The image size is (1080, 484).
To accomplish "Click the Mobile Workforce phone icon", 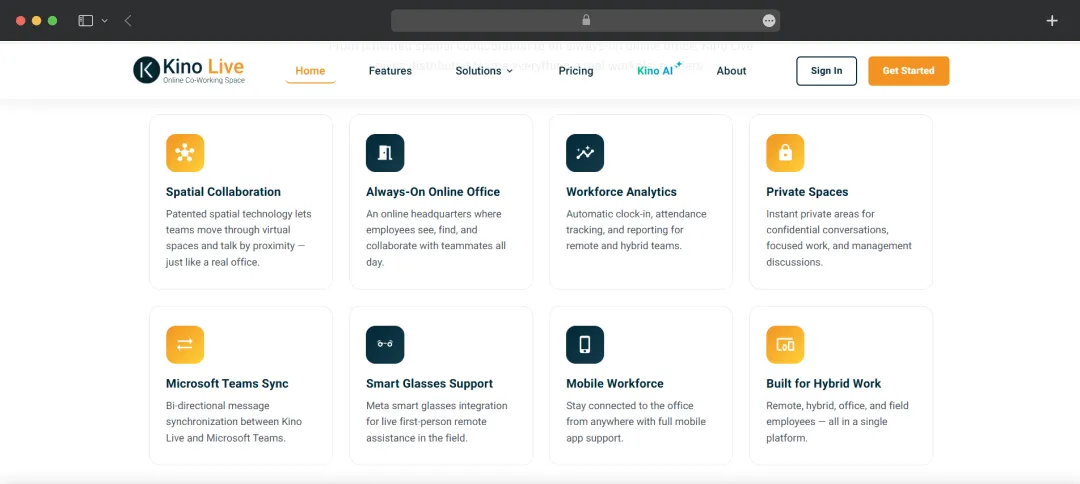I will 585,344.
